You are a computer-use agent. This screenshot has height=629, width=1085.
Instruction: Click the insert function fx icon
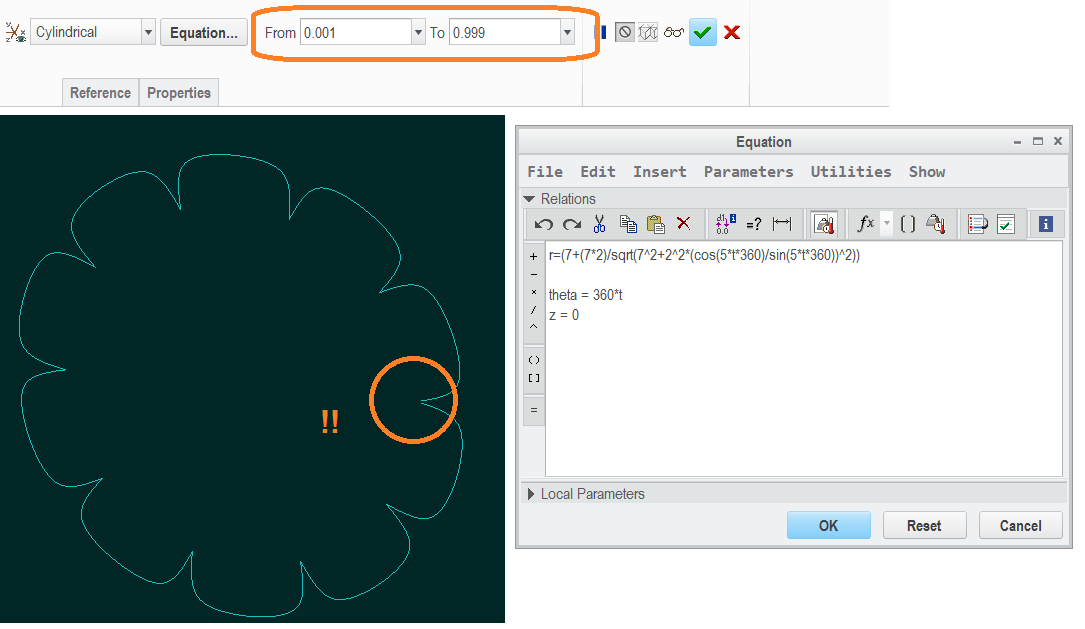(x=866, y=224)
